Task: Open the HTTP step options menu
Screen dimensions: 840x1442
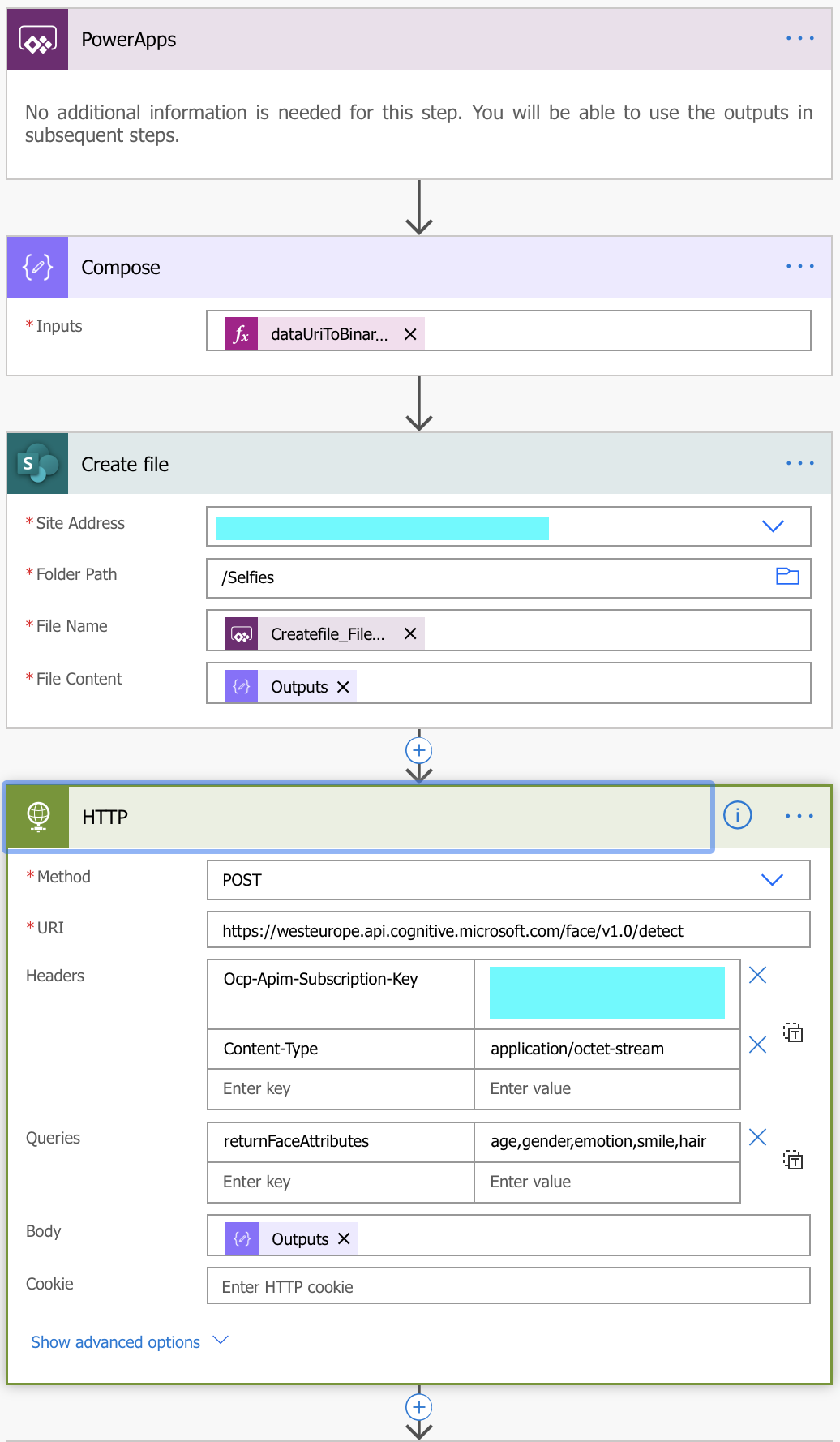Action: point(799,816)
